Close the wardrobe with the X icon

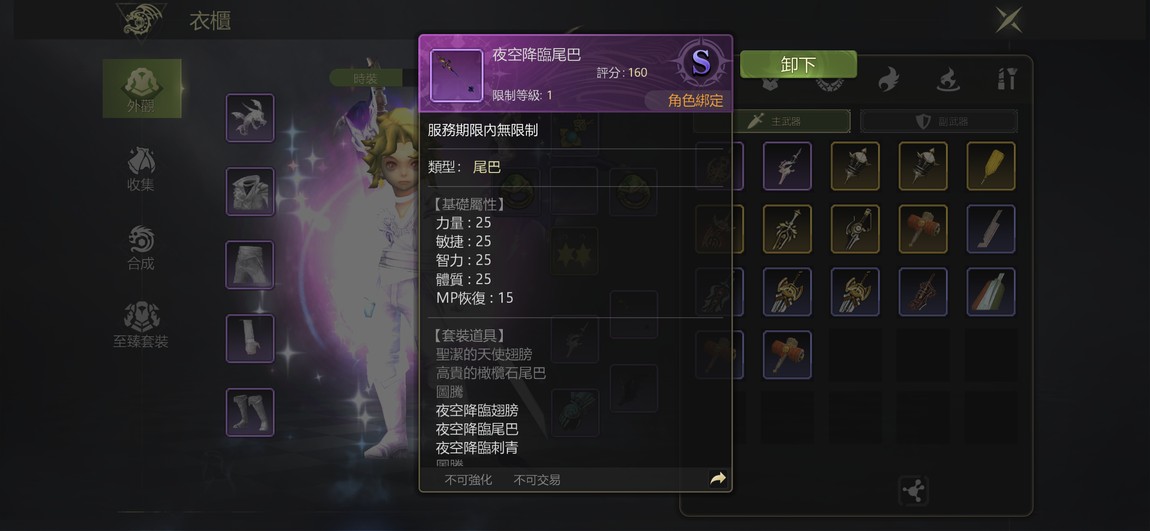coord(1008,19)
